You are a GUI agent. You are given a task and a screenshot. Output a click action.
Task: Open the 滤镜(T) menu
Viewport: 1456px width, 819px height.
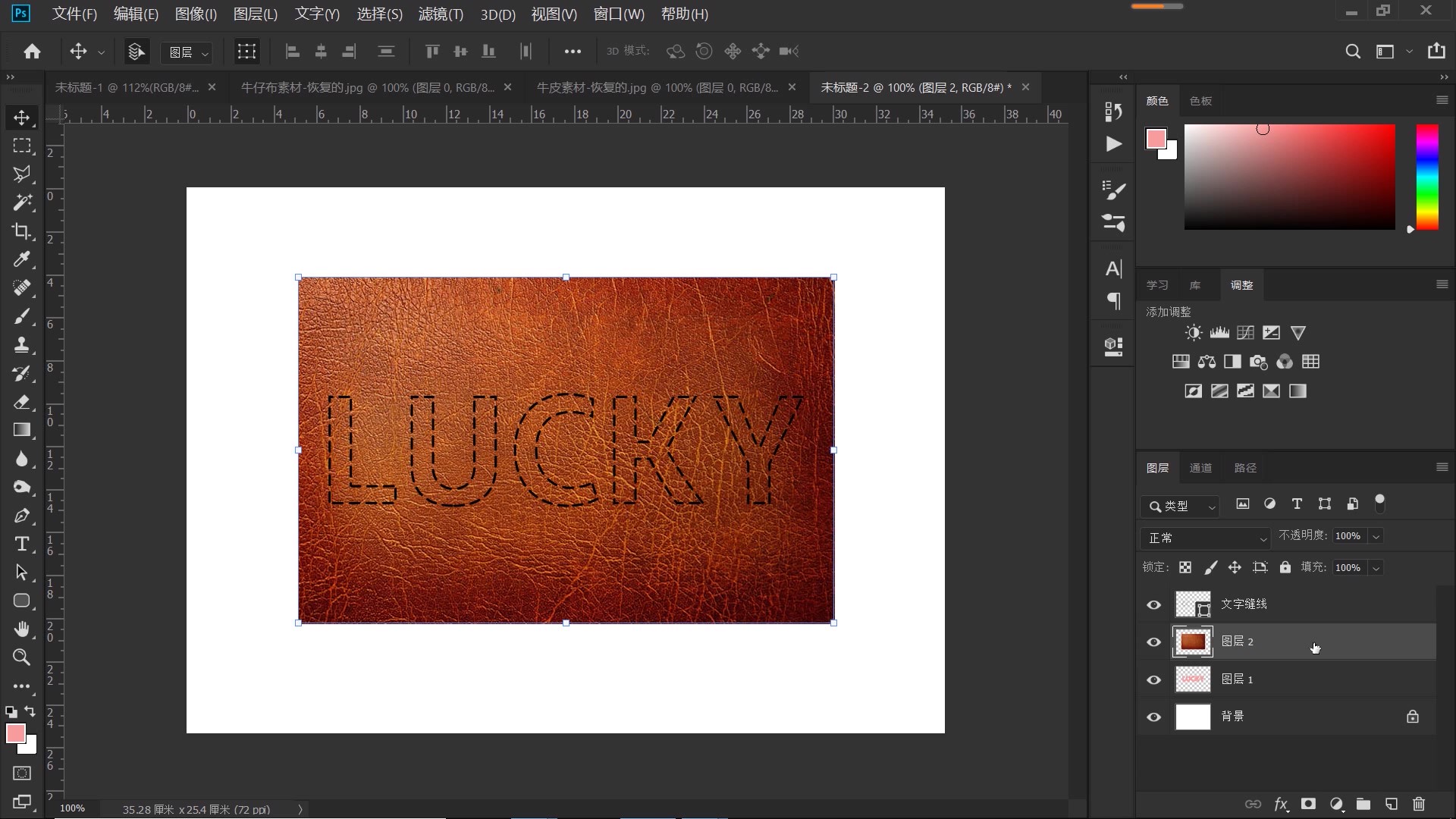[441, 14]
